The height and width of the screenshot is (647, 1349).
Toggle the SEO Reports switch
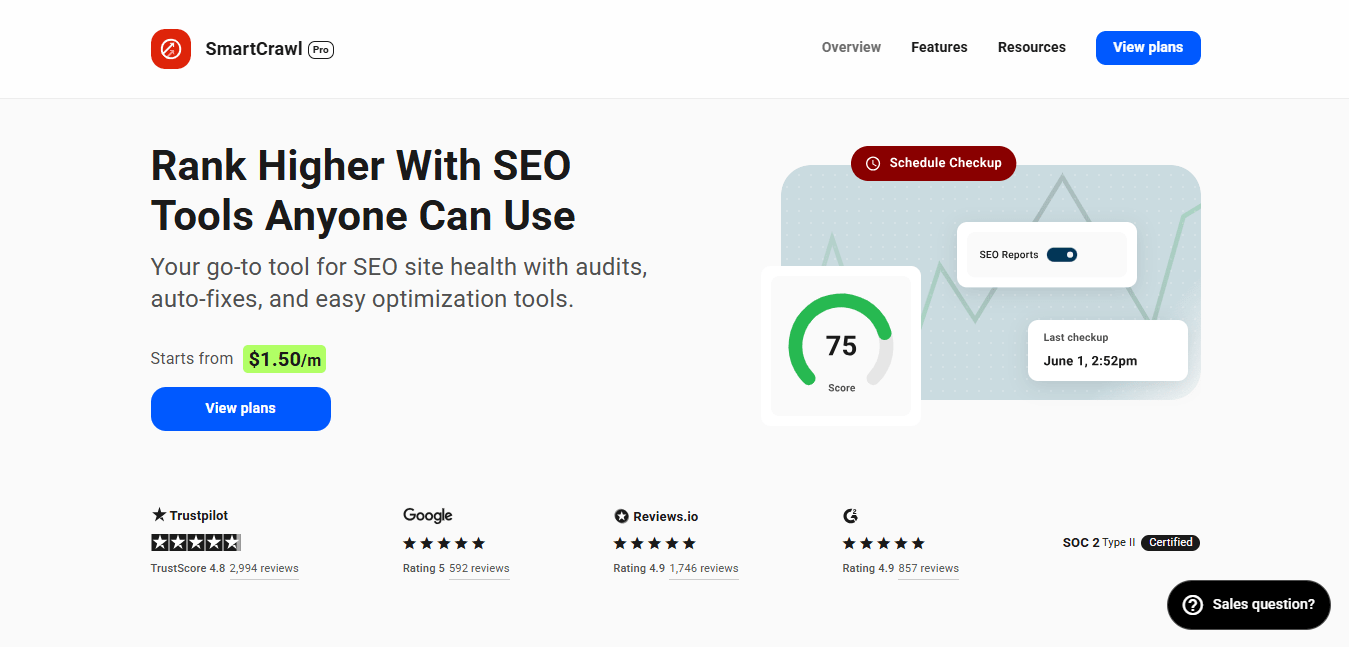pyautogui.click(x=1062, y=255)
